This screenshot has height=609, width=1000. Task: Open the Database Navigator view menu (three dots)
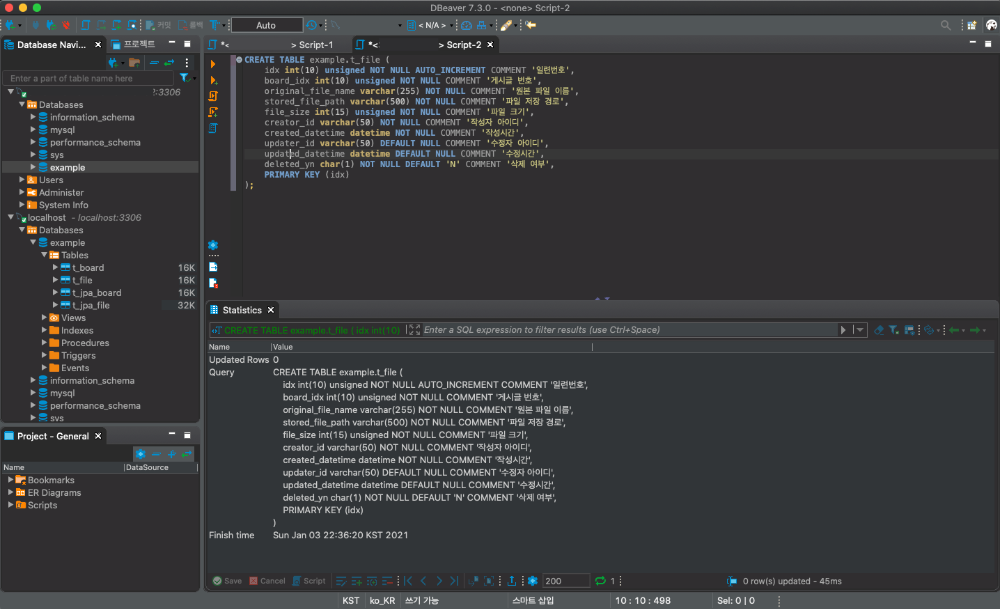point(187,62)
